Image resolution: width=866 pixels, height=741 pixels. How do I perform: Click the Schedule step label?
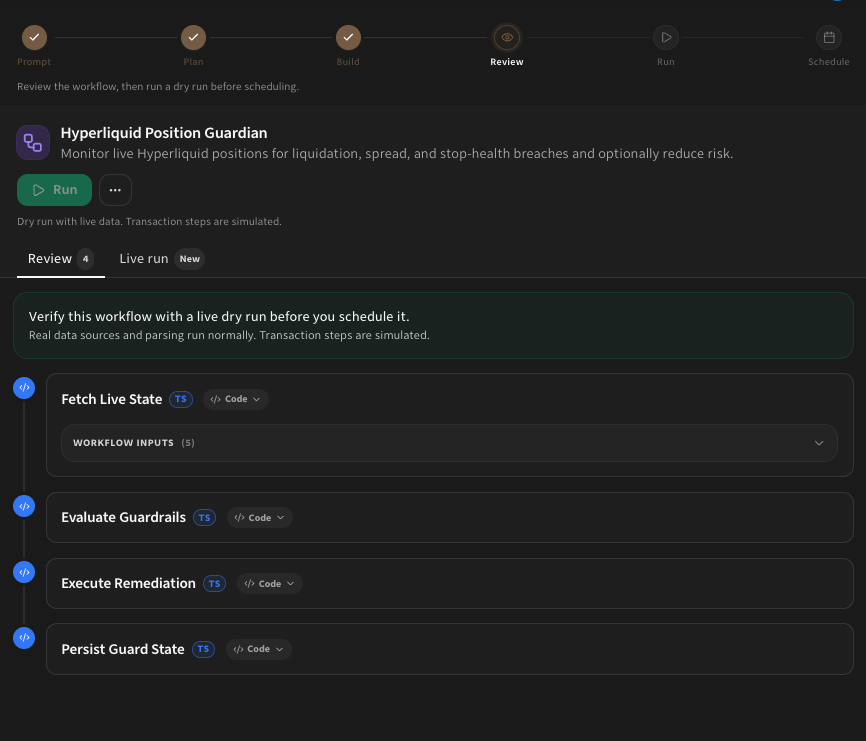coord(828,62)
